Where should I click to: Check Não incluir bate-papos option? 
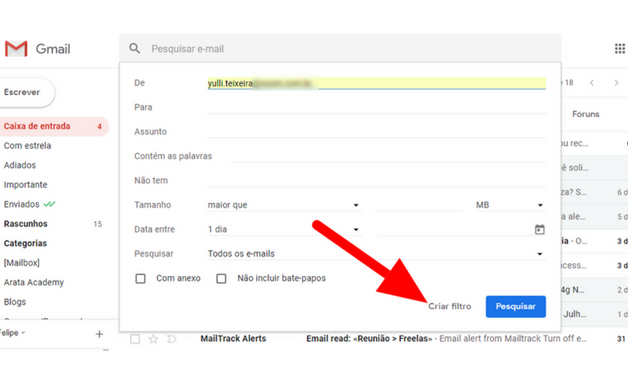click(221, 278)
